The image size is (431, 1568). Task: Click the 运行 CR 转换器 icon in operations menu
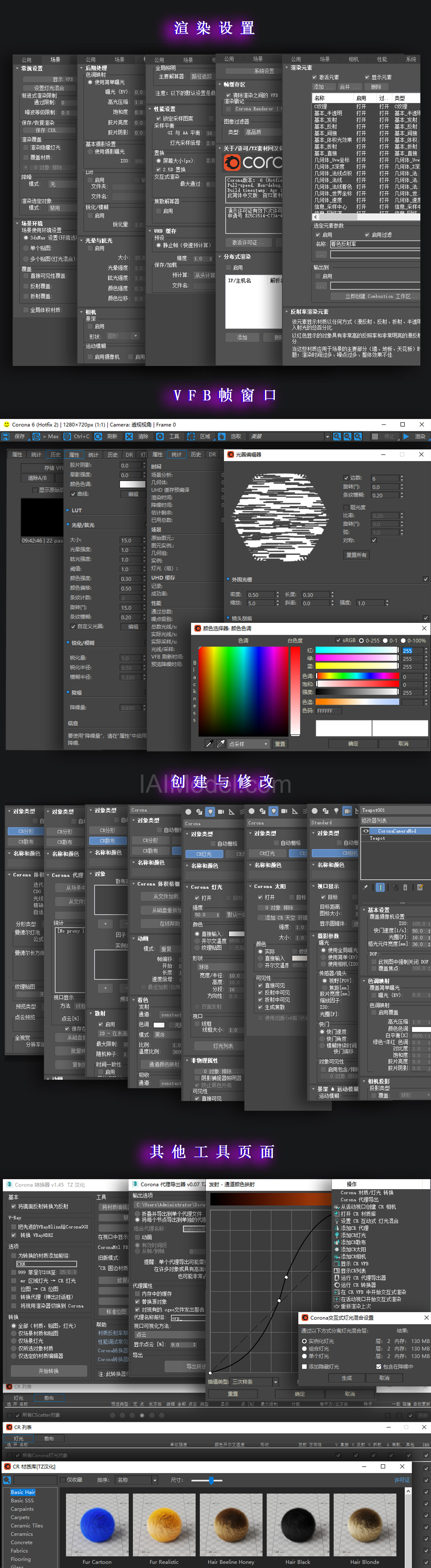[337, 1284]
